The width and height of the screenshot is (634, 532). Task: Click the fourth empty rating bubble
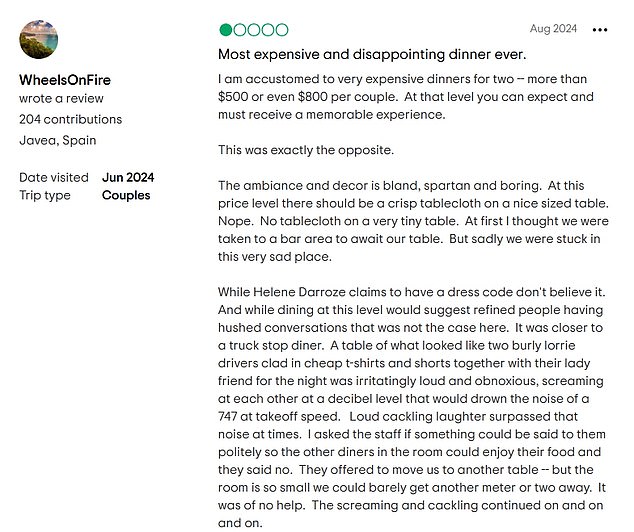click(268, 30)
